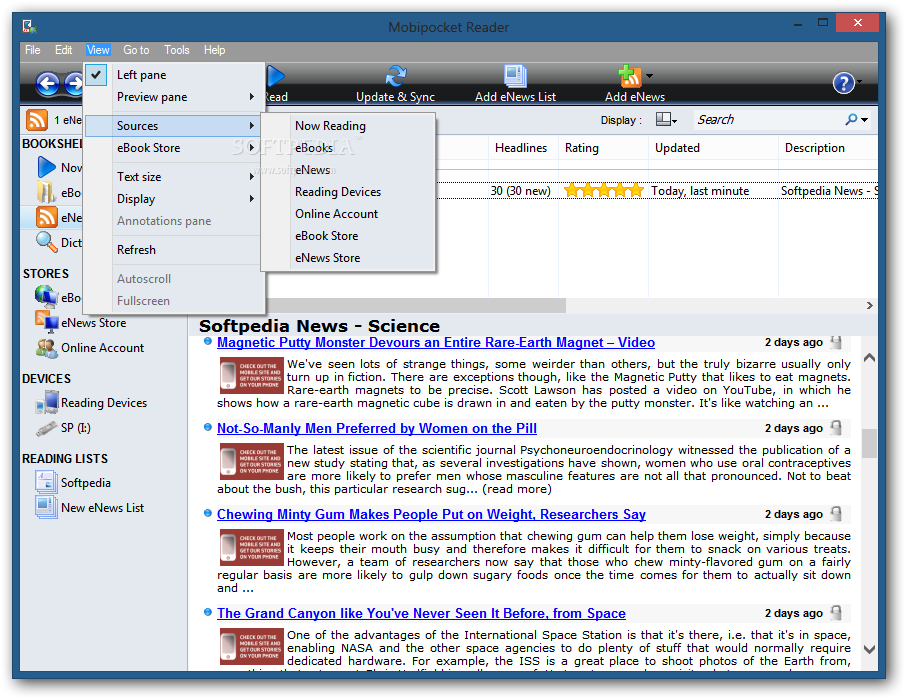The image size is (906, 699).
Task: Expand the eBook Store submenu in View menu
Action: (174, 148)
